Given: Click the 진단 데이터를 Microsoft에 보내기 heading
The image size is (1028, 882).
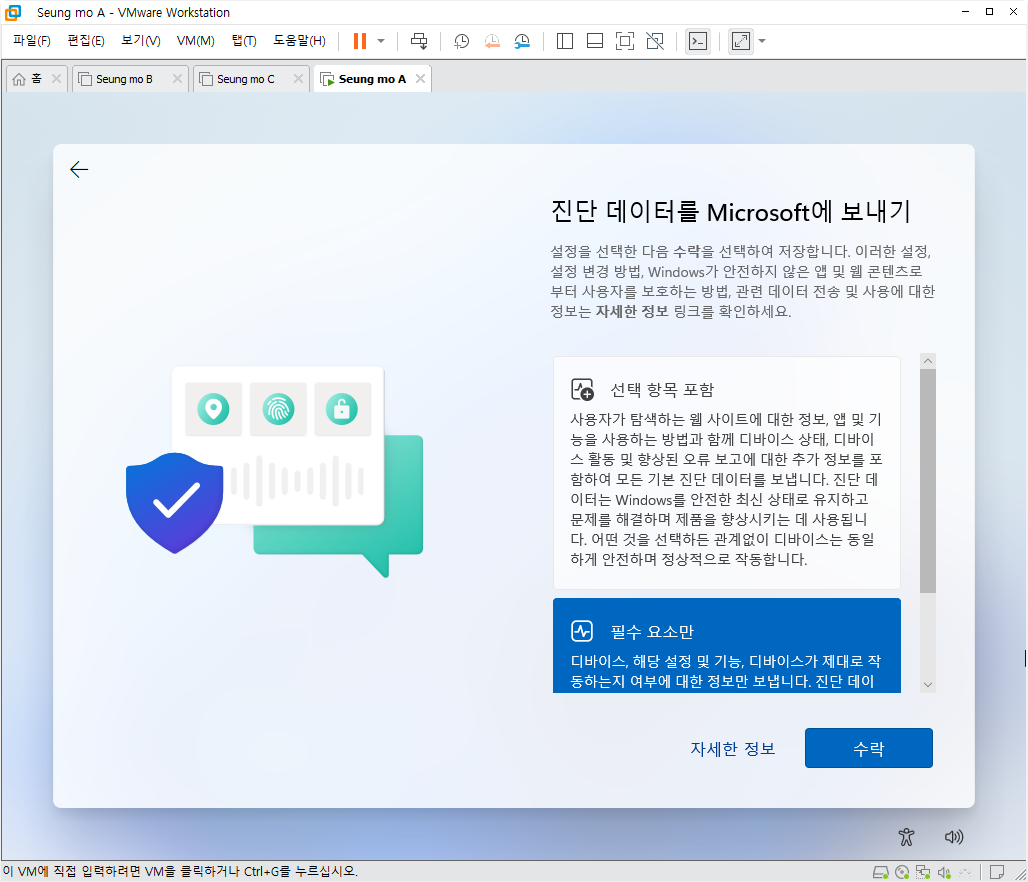Looking at the screenshot, I should tap(730, 211).
